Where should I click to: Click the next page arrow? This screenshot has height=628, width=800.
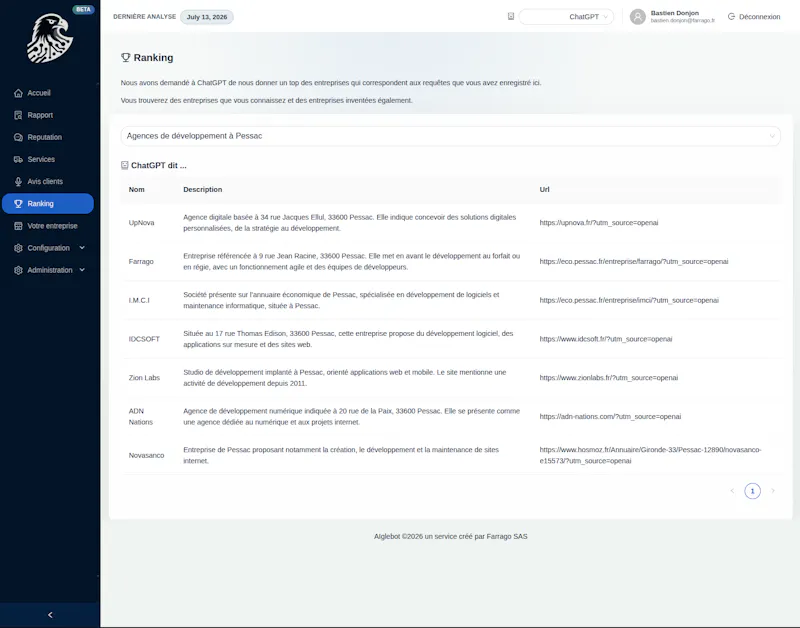772,491
